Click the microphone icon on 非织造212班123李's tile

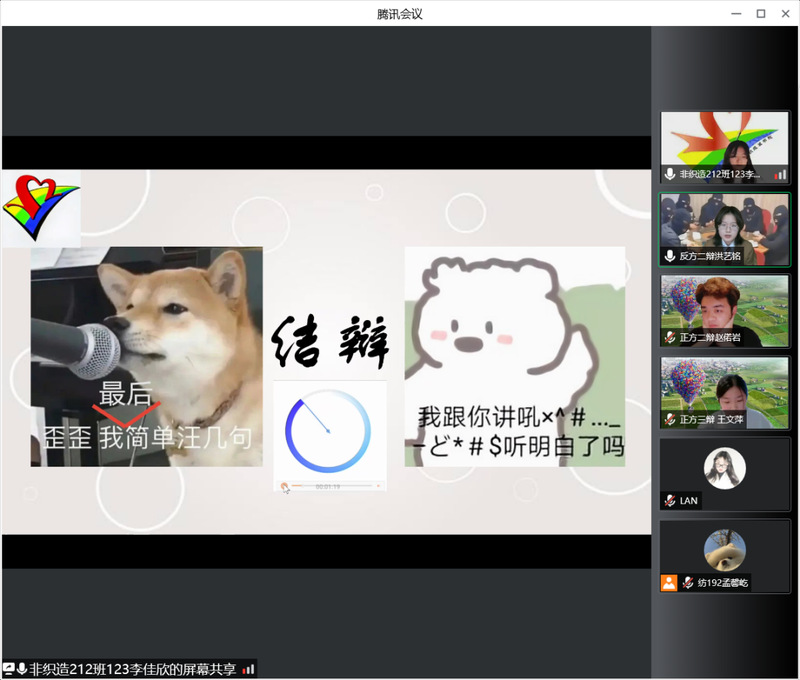[x=670, y=174]
